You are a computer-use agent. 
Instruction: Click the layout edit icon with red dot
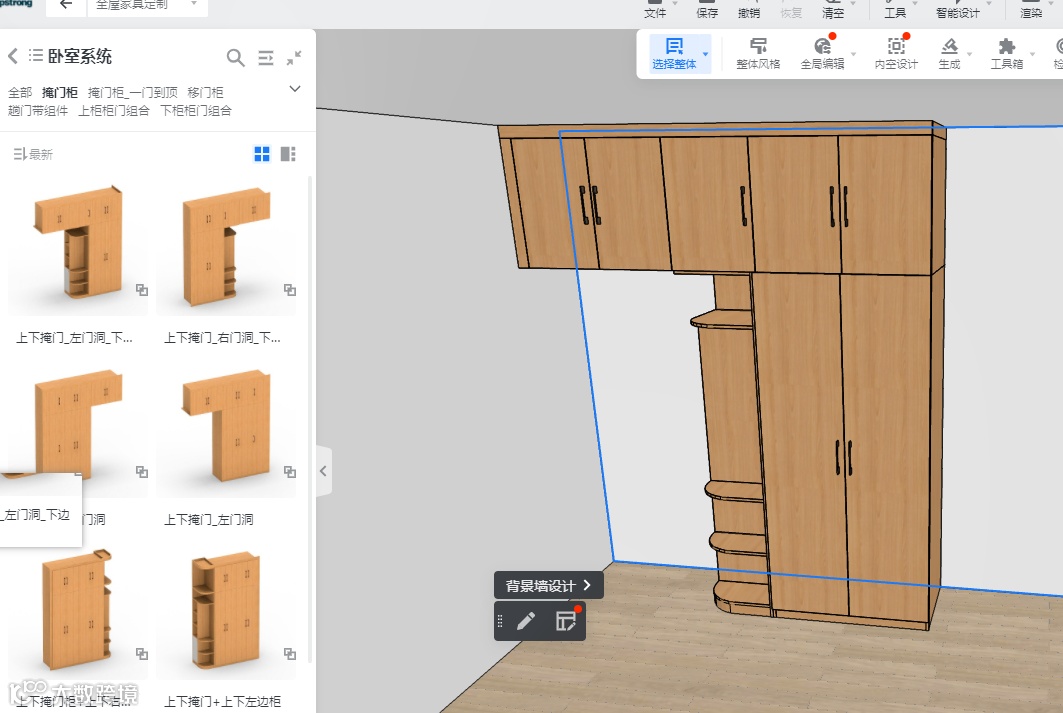coord(567,621)
